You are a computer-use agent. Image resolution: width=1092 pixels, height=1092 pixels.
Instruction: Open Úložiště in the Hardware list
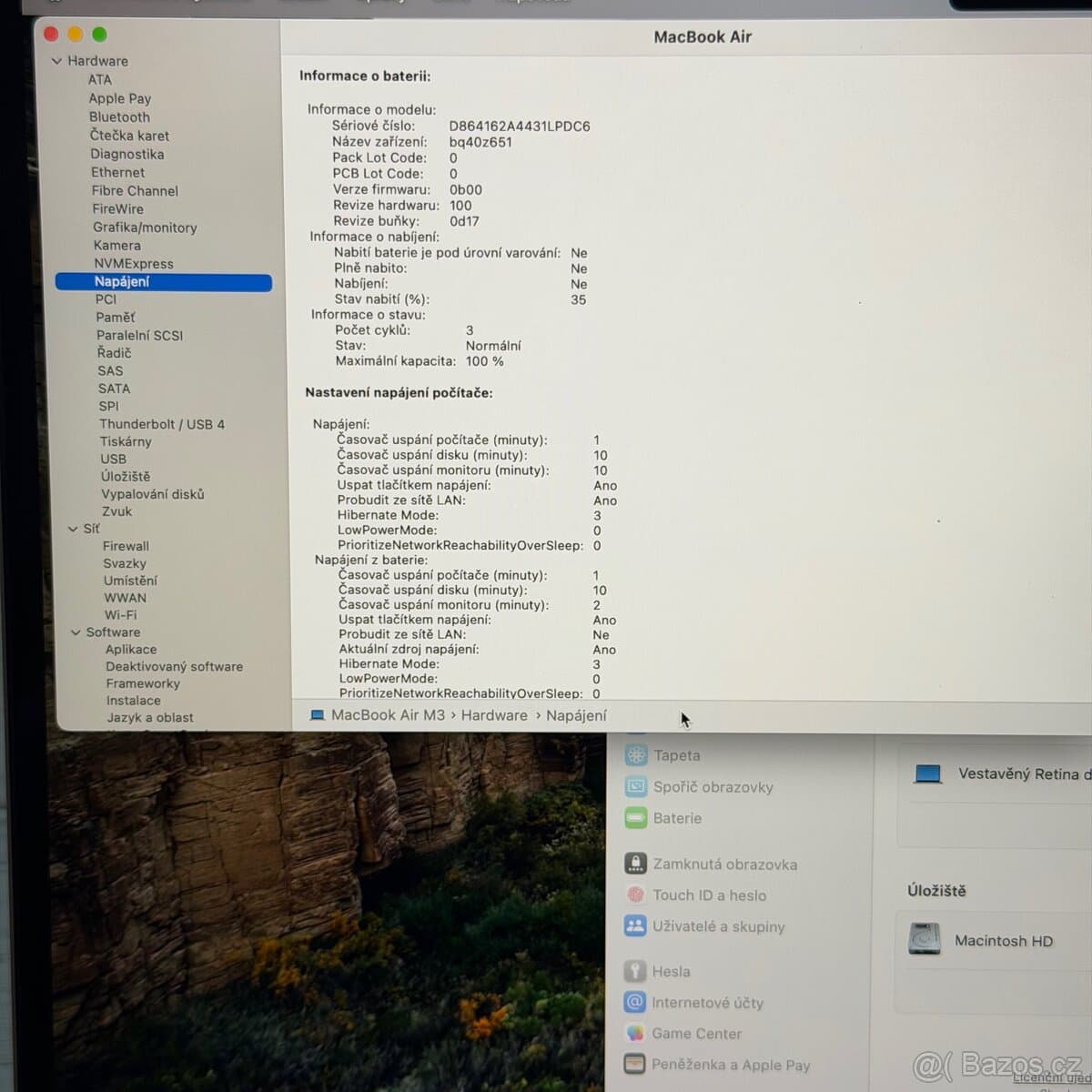[126, 477]
